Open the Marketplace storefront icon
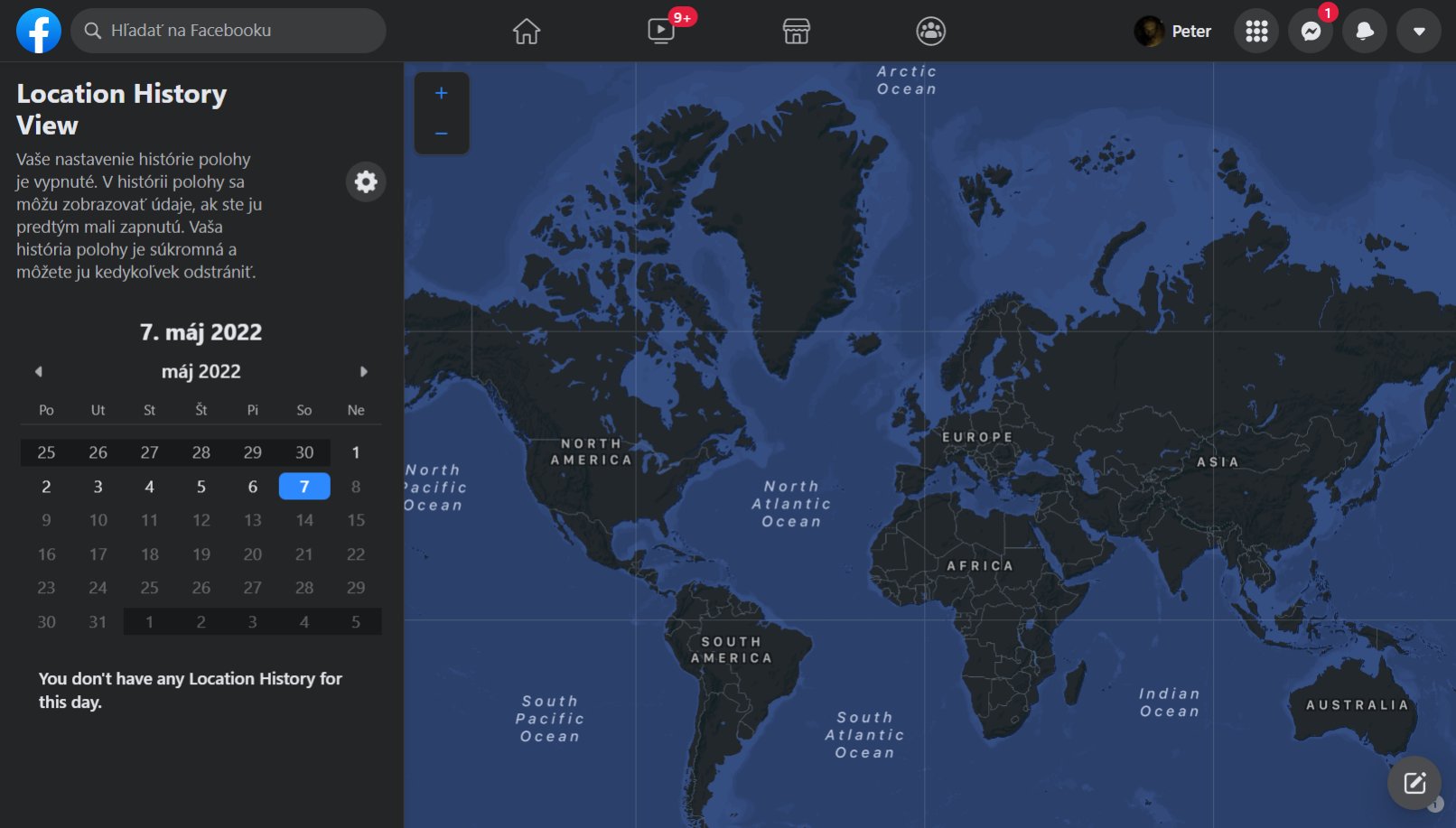 pos(796,31)
